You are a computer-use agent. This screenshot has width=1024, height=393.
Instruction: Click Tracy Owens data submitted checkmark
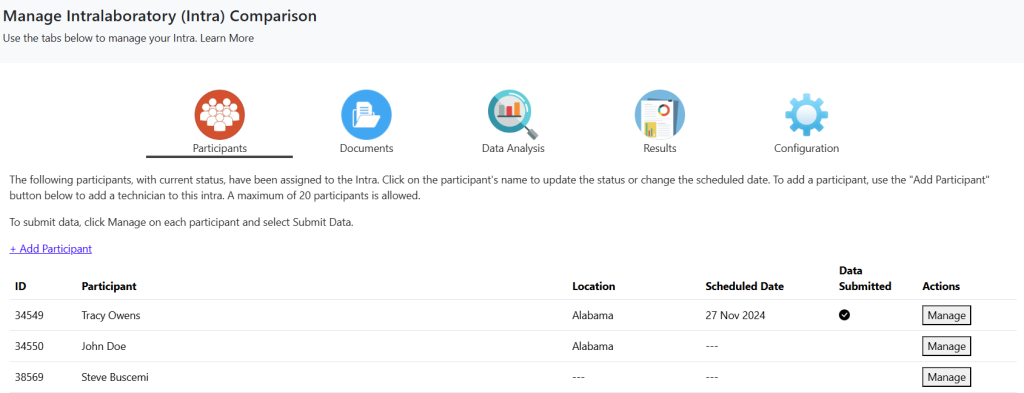pyautogui.click(x=844, y=315)
